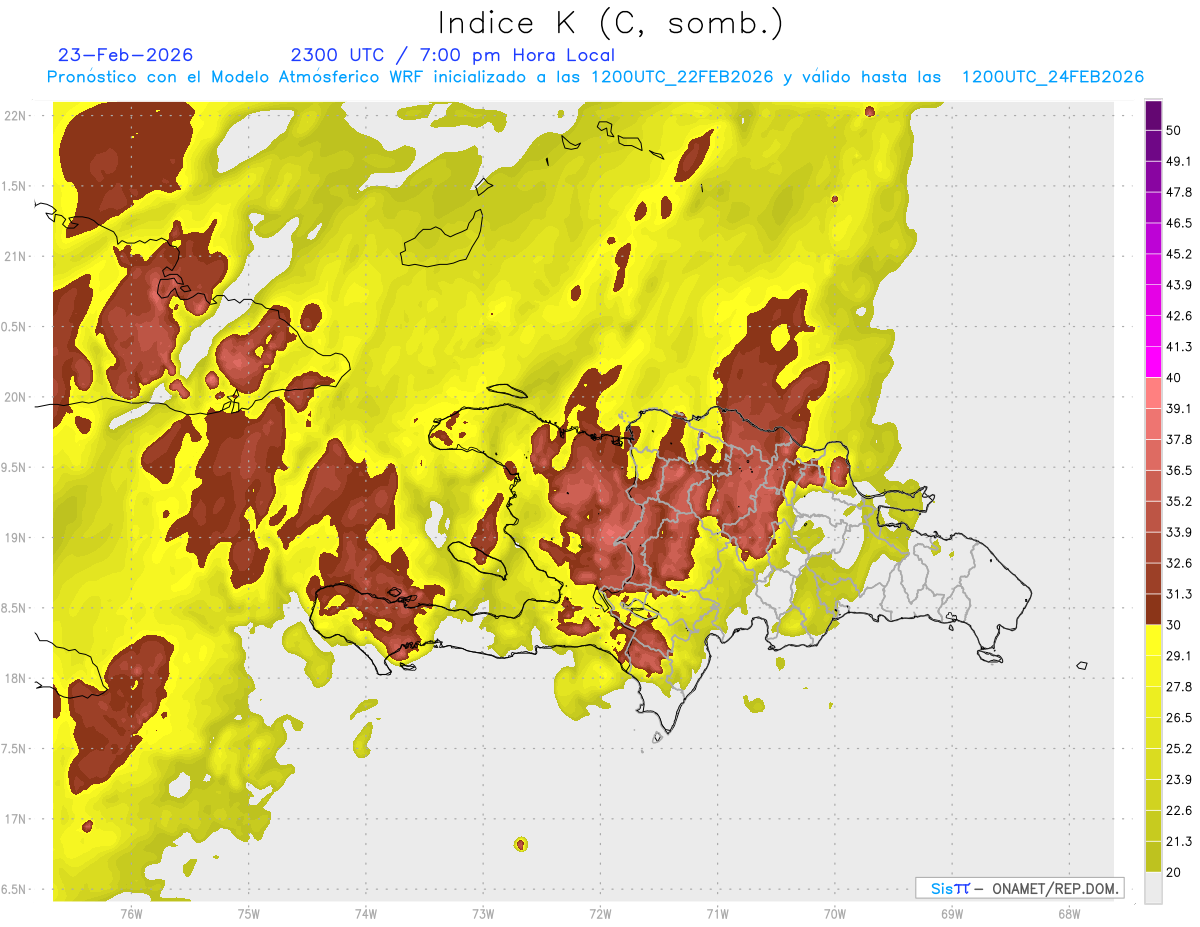
Task: Click the "42.6" color scale value
Action: (x=1179, y=316)
